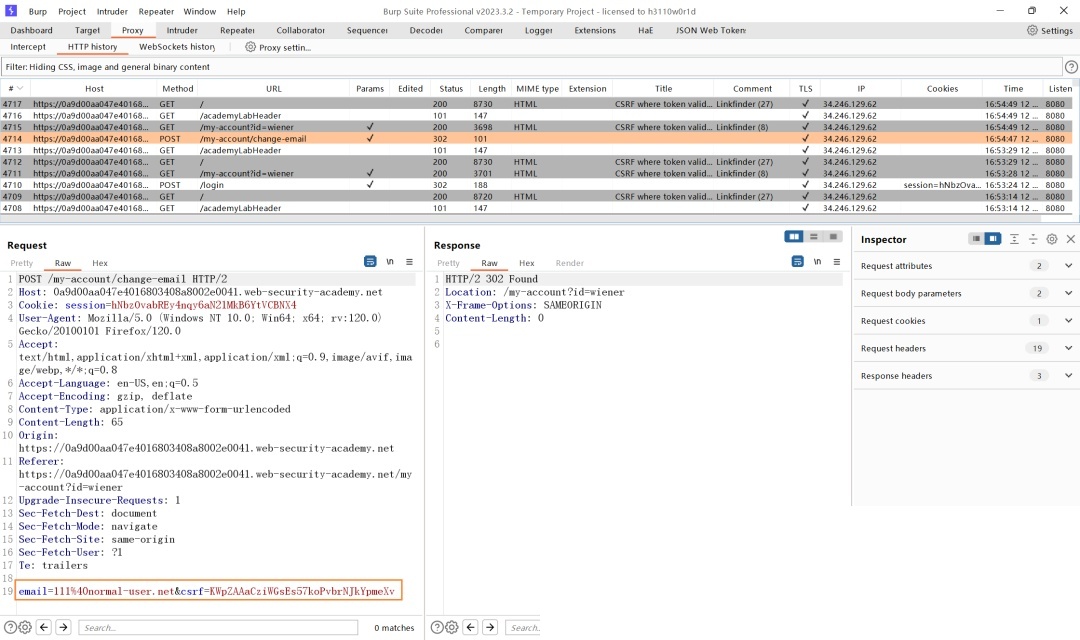Switch Inspector to list view layout

click(x=976, y=238)
